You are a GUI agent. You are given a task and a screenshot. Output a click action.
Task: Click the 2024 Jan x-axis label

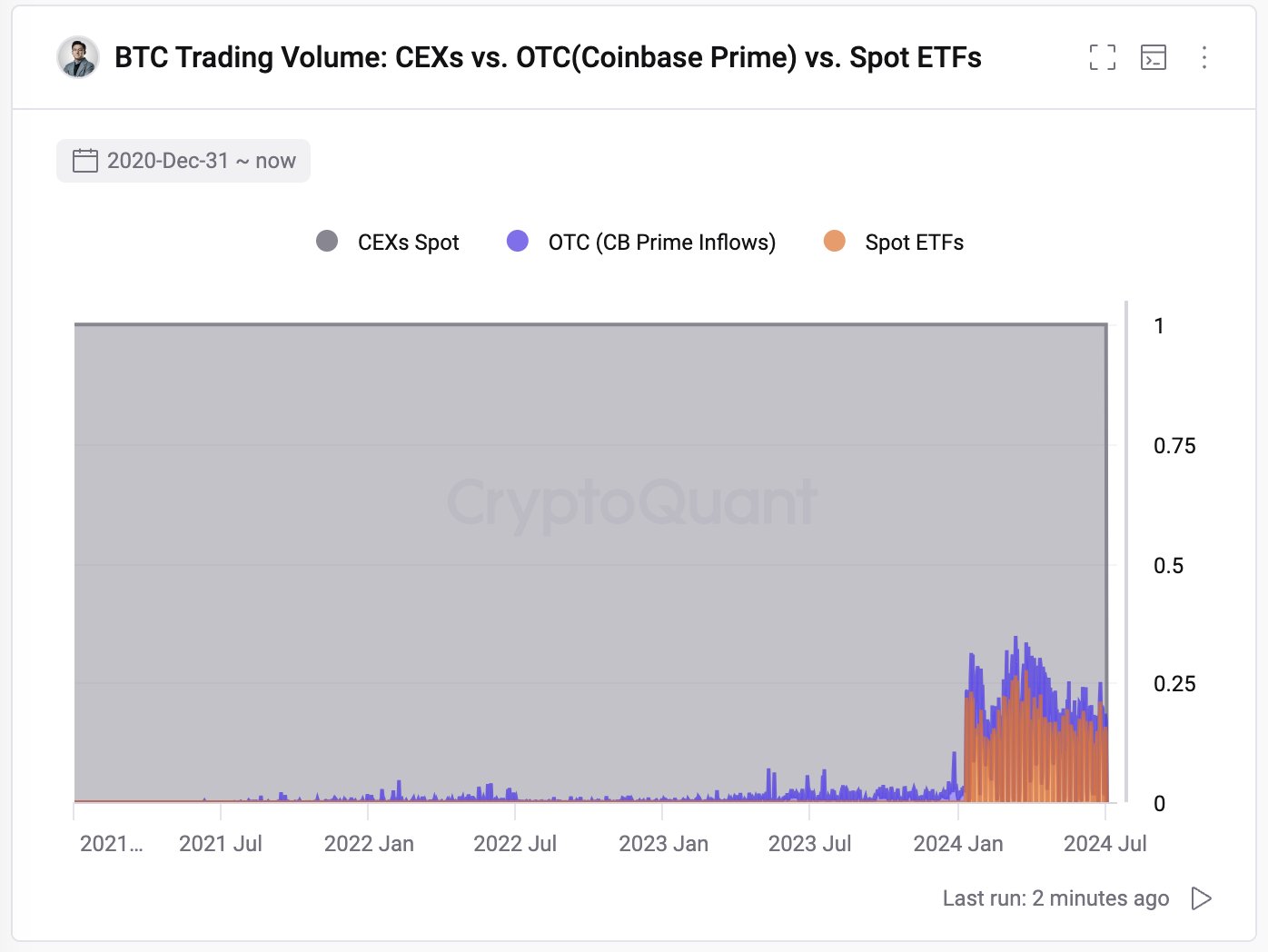tap(958, 844)
